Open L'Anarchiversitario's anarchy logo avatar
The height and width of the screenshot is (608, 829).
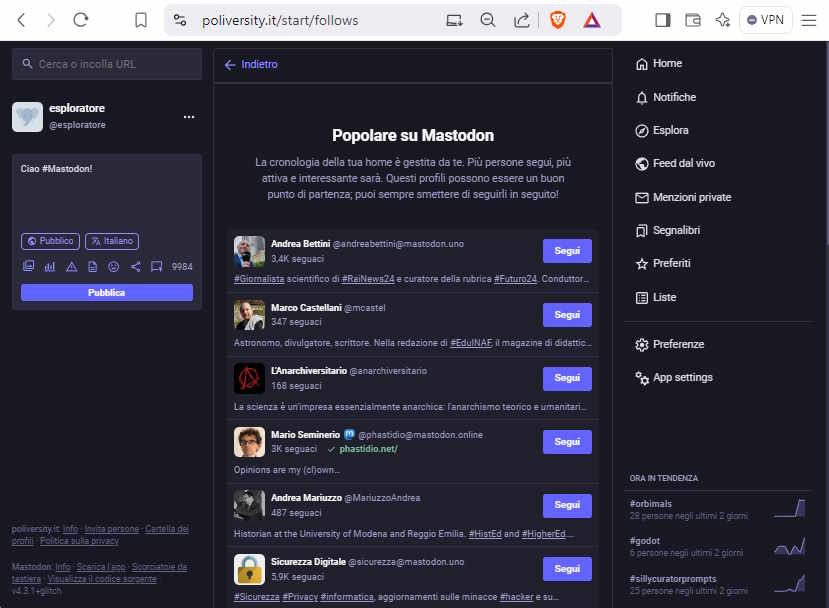[x=250, y=379]
